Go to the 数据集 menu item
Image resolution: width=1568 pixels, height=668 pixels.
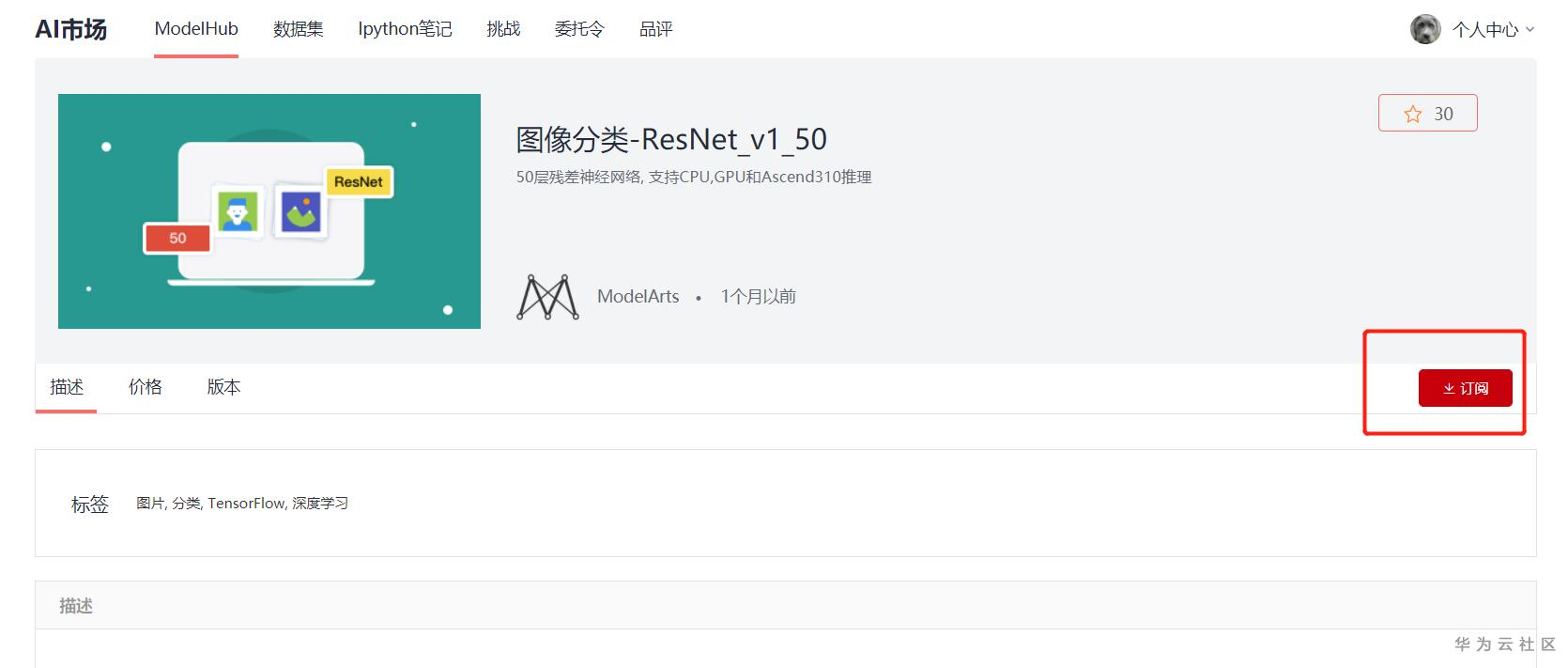point(299,29)
